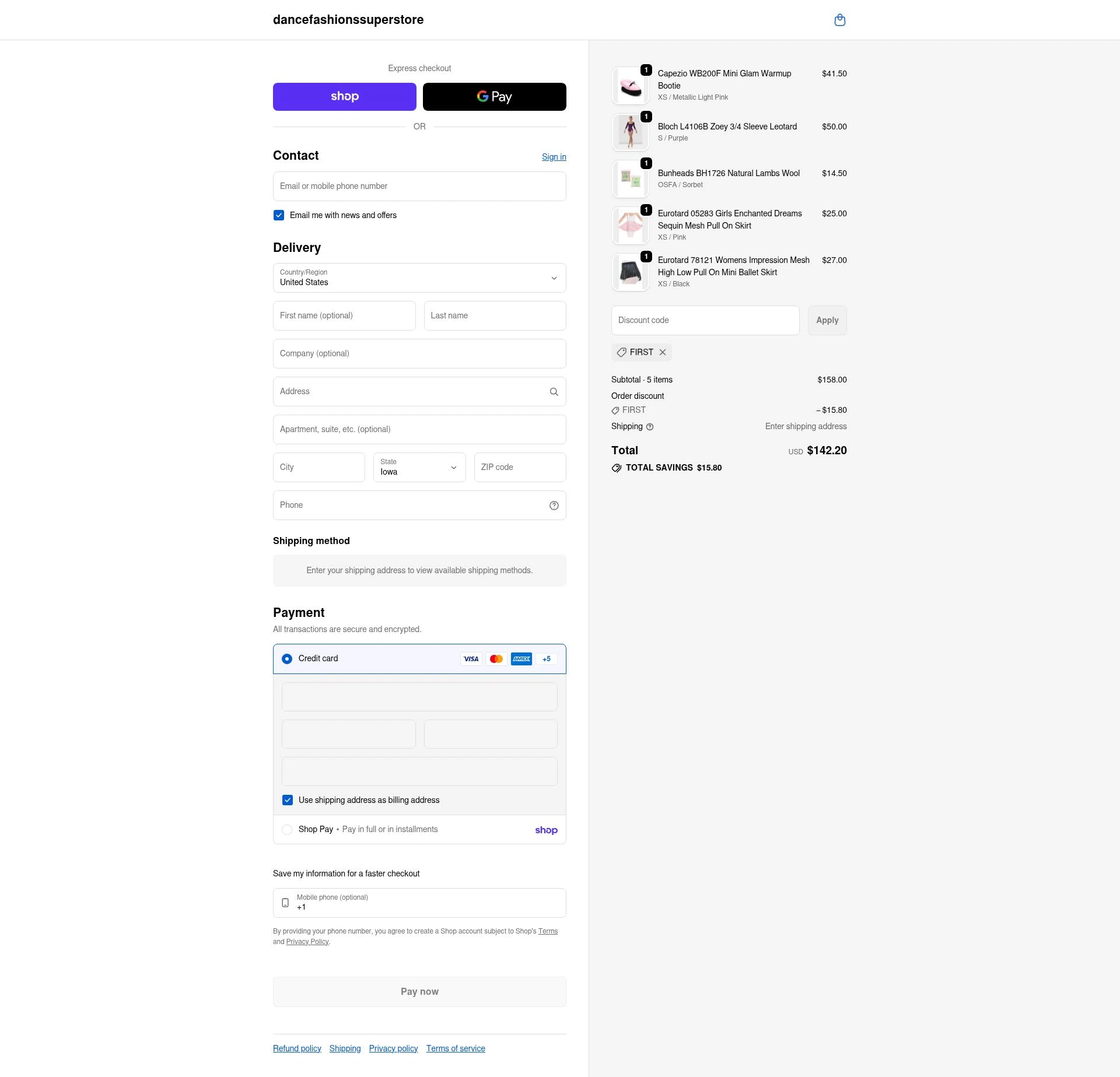Viewport: 1120px width, 1077px height.
Task: Click the Visa card icon
Action: (x=471, y=659)
